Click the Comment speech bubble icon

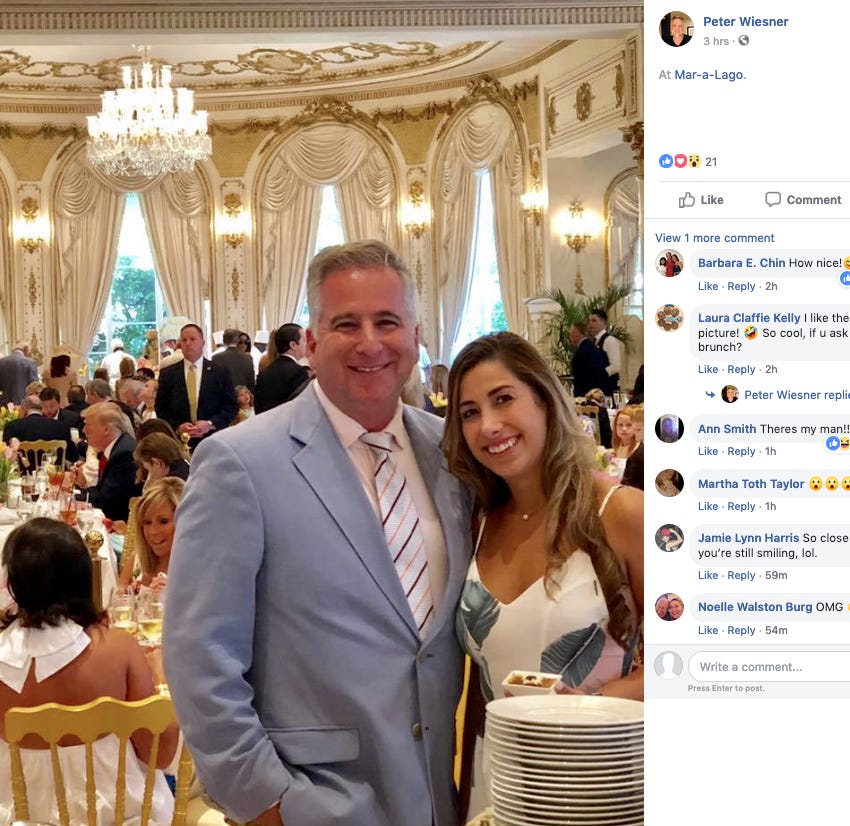tap(772, 199)
